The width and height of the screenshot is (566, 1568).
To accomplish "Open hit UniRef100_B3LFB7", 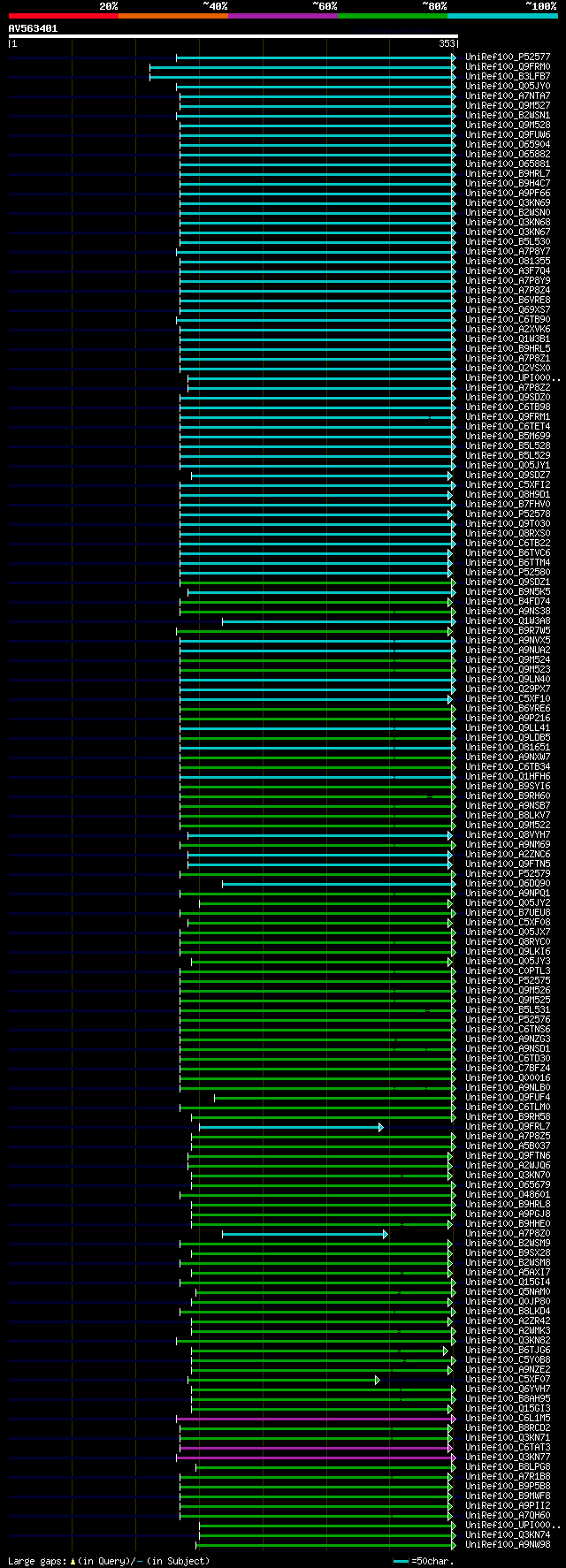I will point(508,77).
